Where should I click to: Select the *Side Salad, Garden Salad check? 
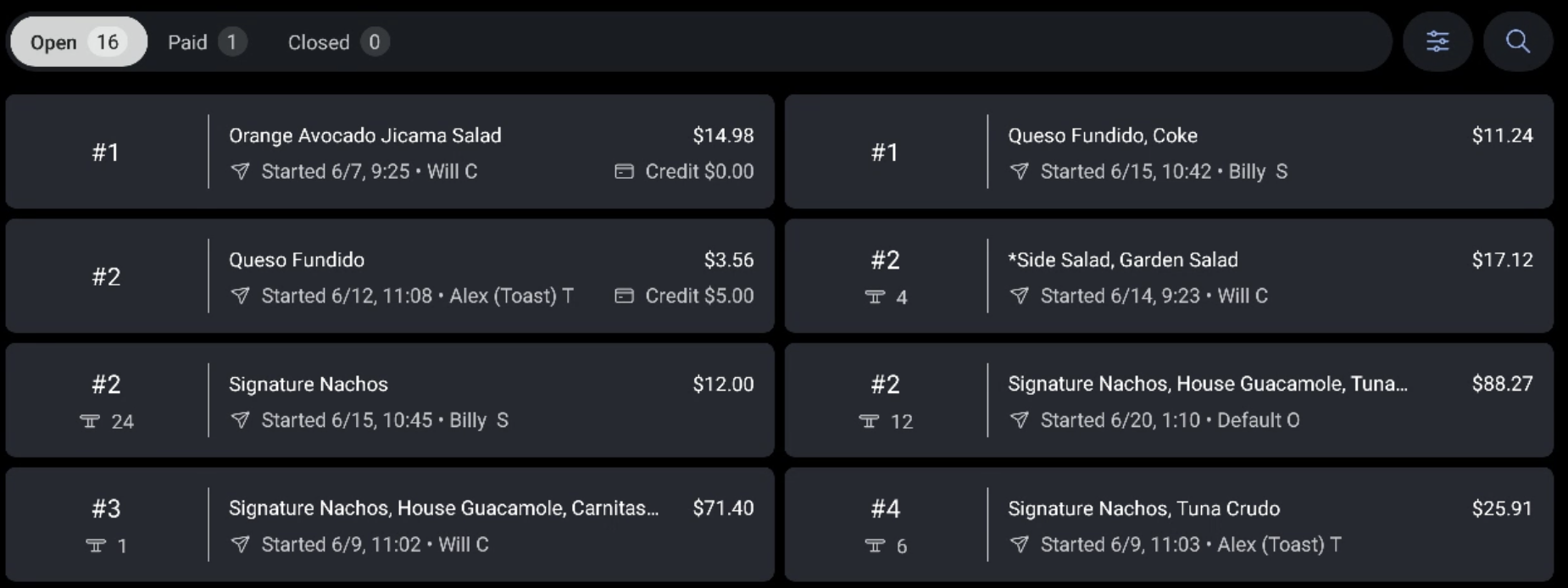point(1170,275)
